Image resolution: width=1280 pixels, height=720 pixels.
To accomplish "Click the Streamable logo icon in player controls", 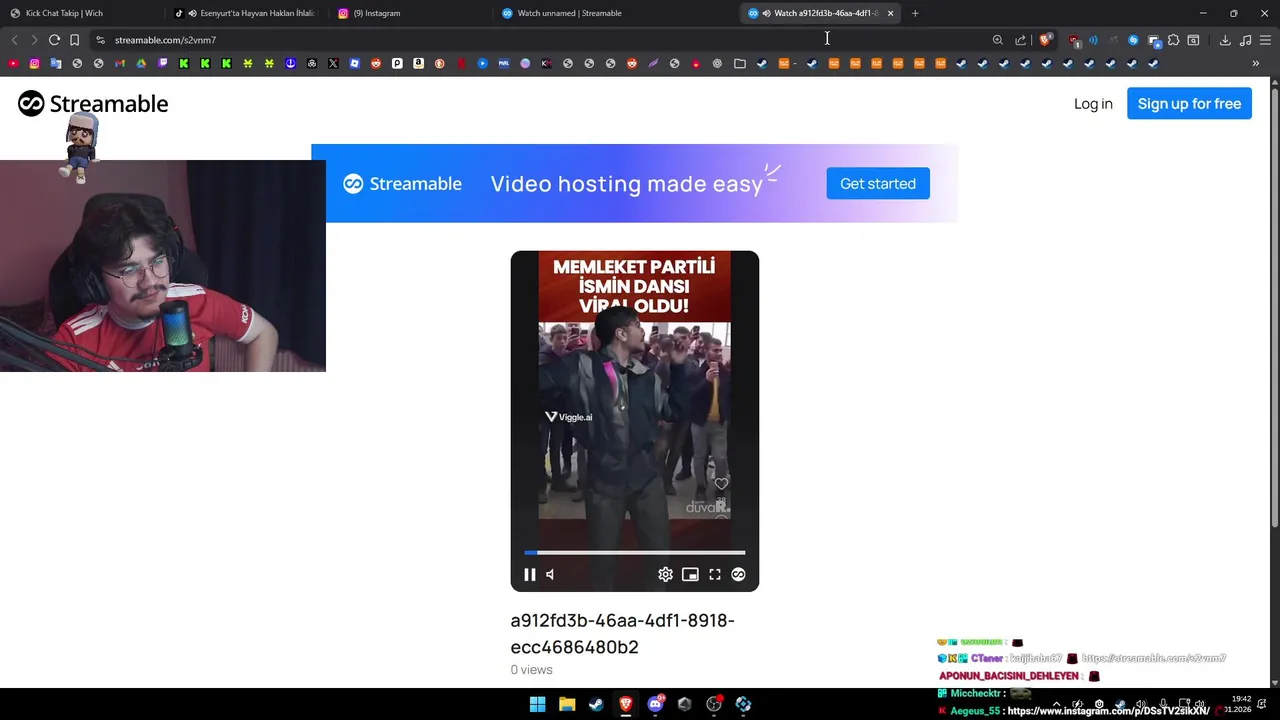I will pos(738,574).
